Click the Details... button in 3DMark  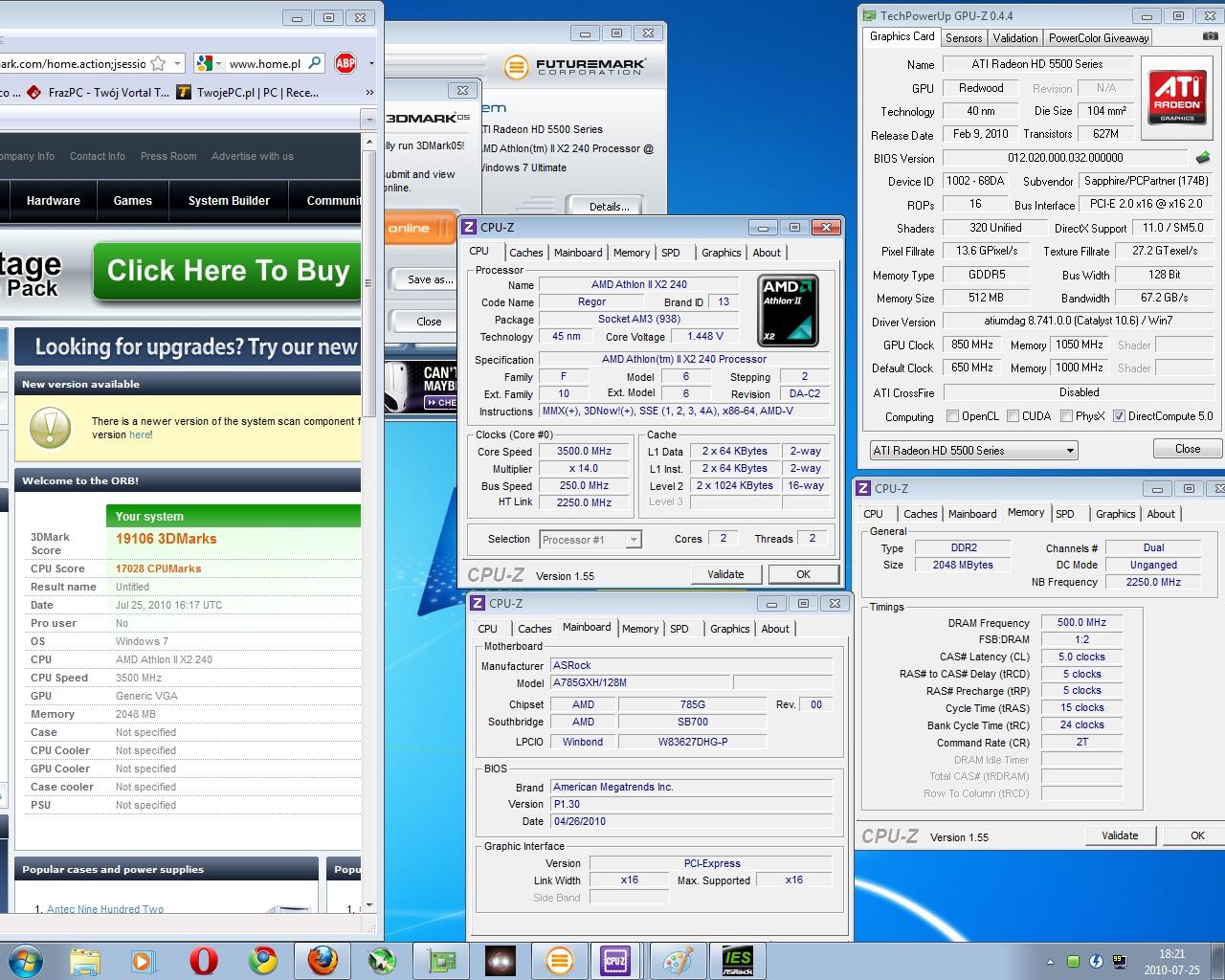tap(609, 207)
